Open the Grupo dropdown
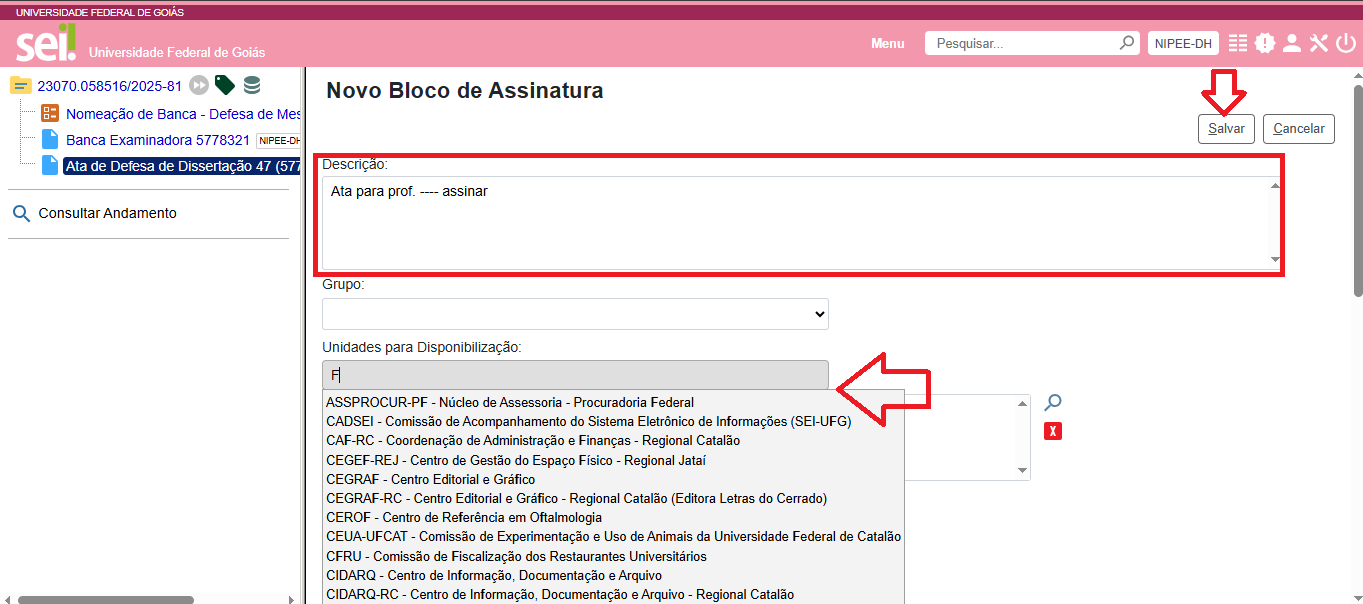 coord(575,313)
